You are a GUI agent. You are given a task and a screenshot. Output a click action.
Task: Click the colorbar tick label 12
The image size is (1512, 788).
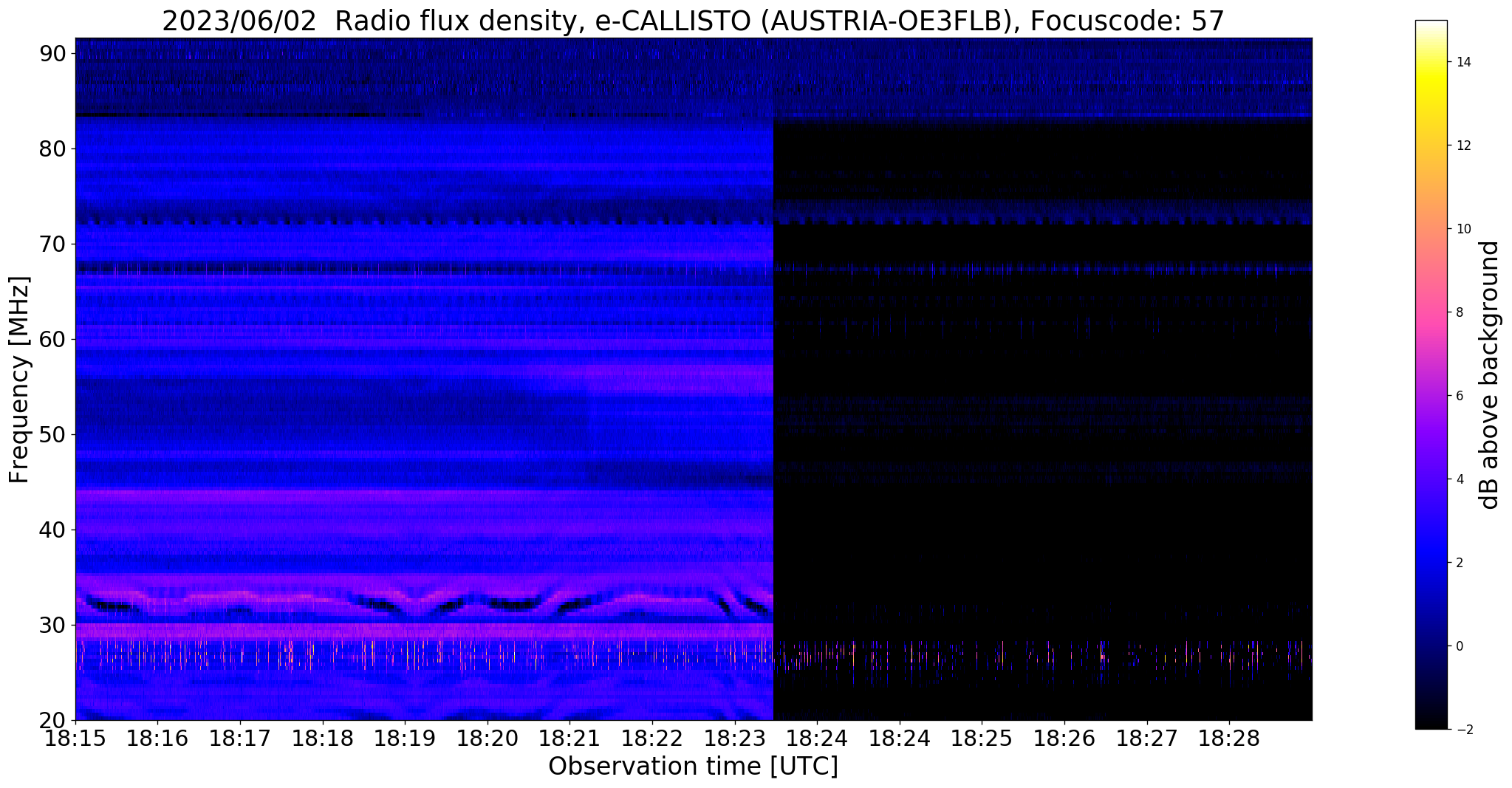click(1462, 145)
